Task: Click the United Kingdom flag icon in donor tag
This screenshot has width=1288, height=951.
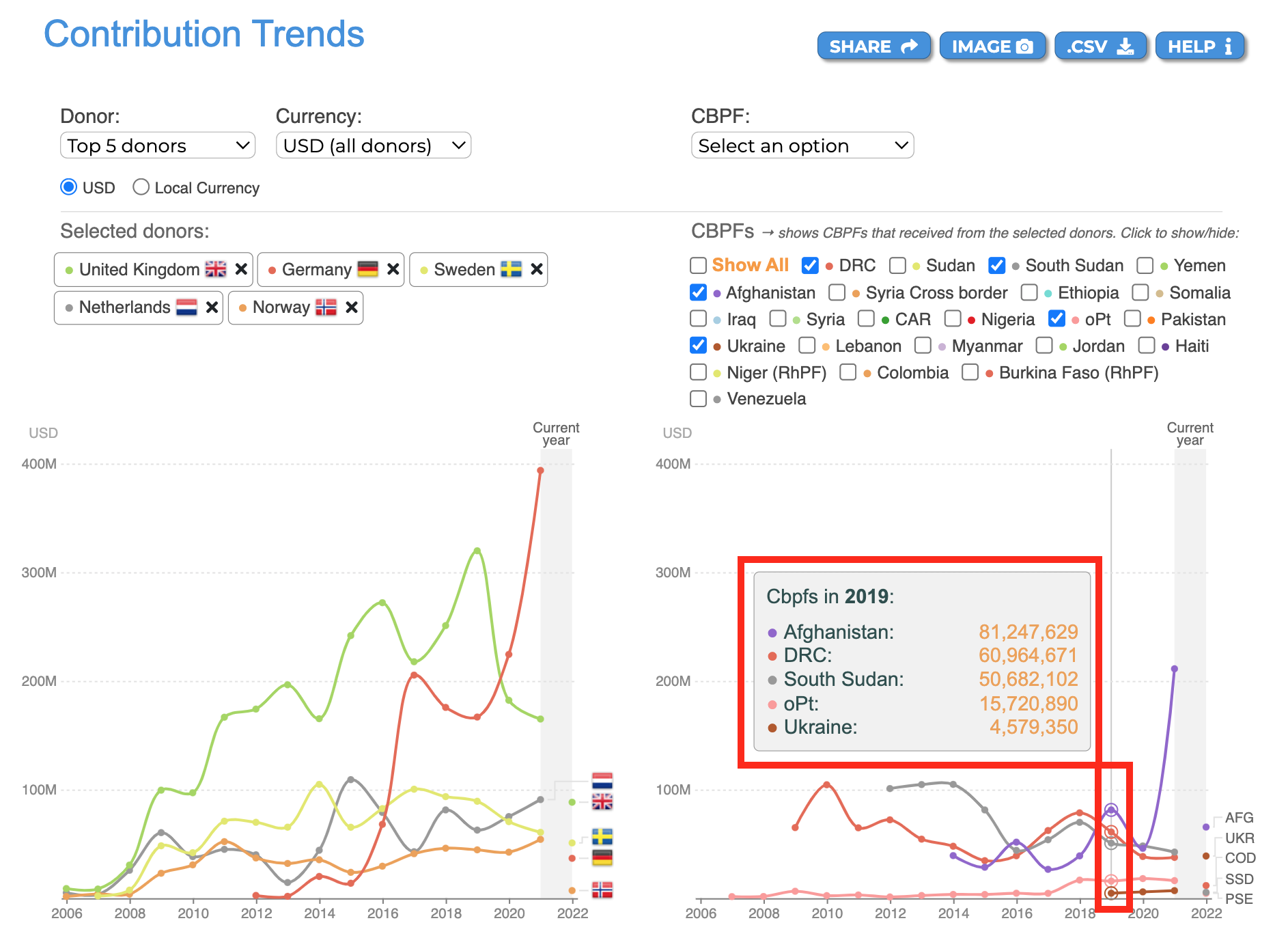Action: click(x=216, y=269)
